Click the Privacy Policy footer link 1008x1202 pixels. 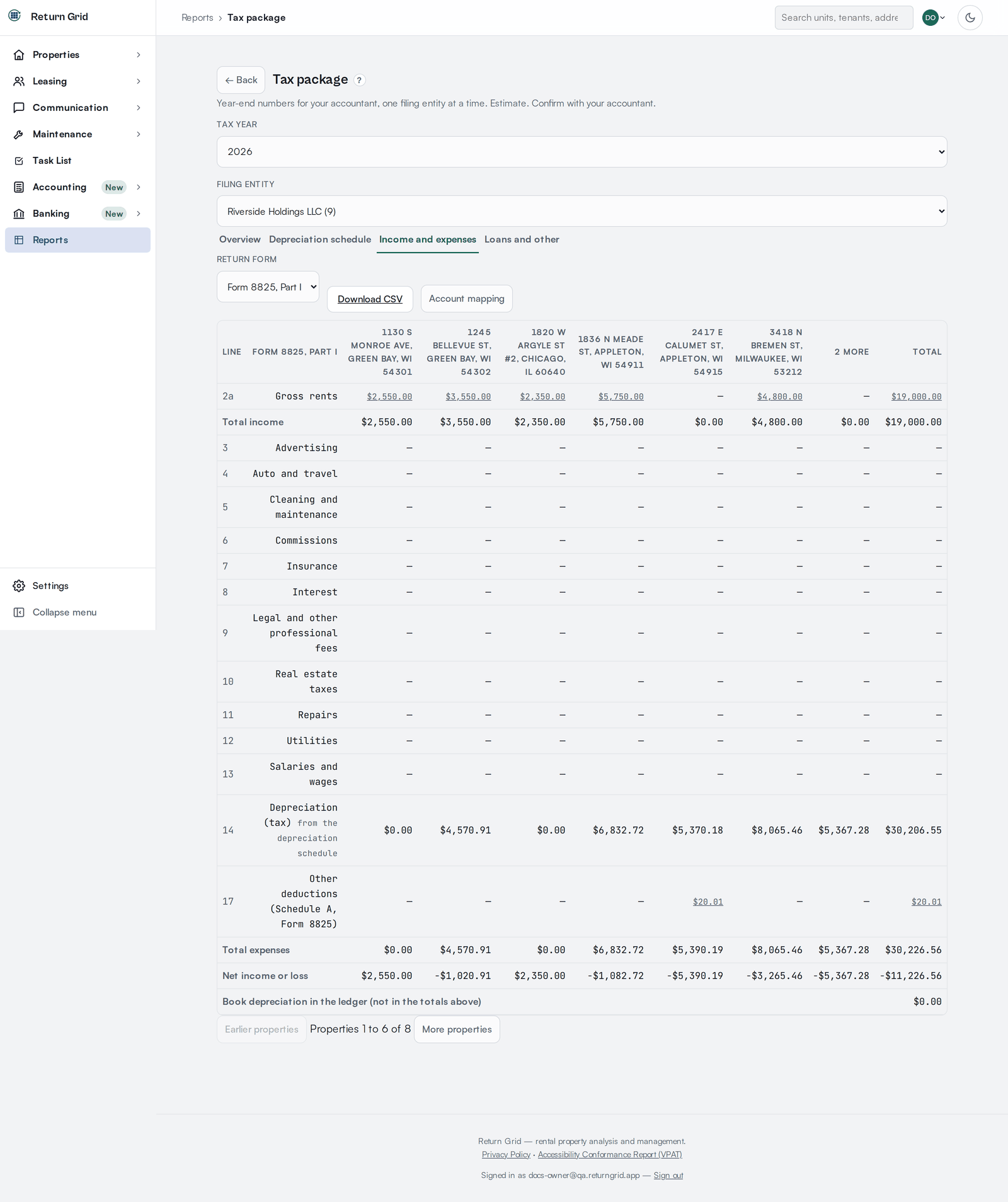pyautogui.click(x=506, y=1154)
